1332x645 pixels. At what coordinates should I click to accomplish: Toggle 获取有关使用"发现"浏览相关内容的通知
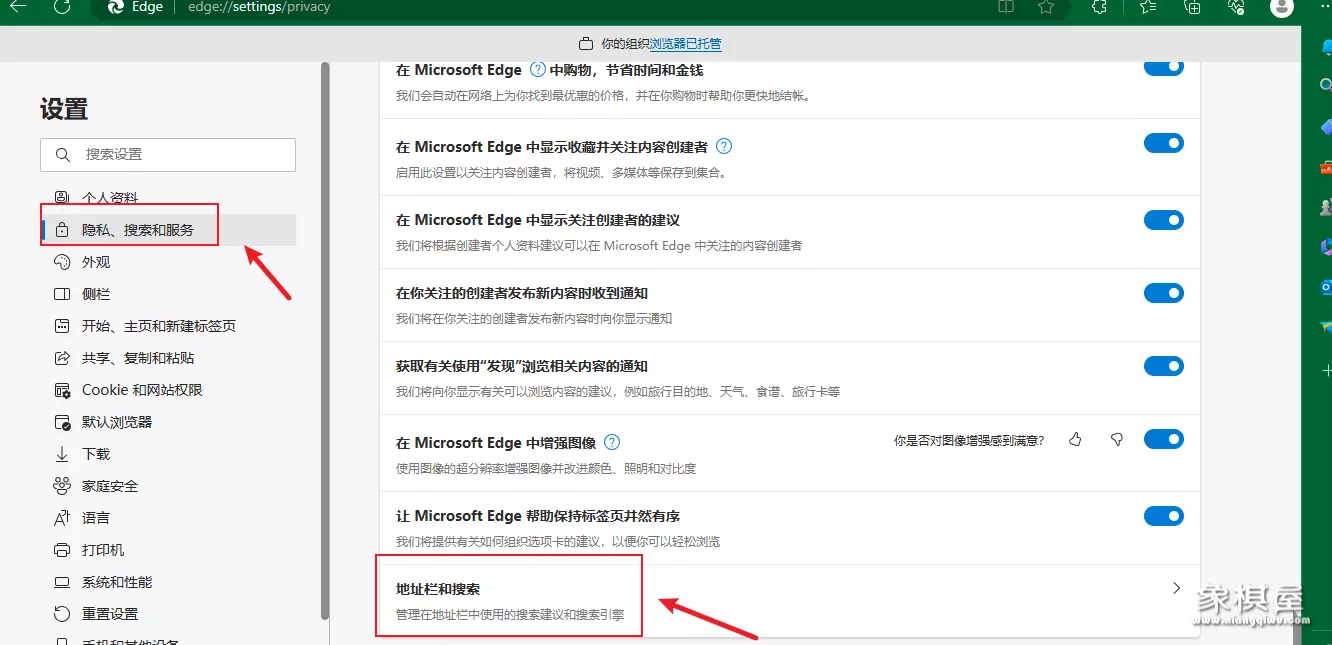(1163, 366)
